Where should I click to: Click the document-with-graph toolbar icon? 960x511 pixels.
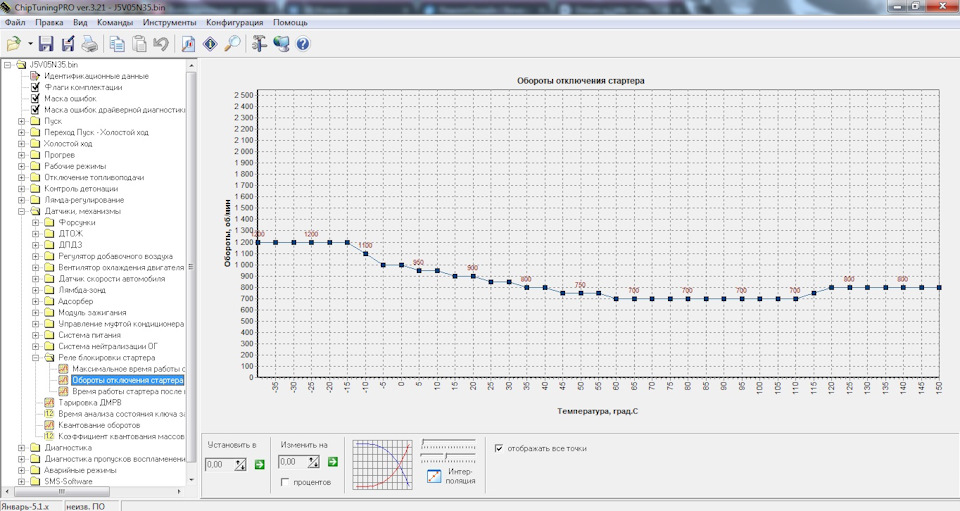(188, 44)
